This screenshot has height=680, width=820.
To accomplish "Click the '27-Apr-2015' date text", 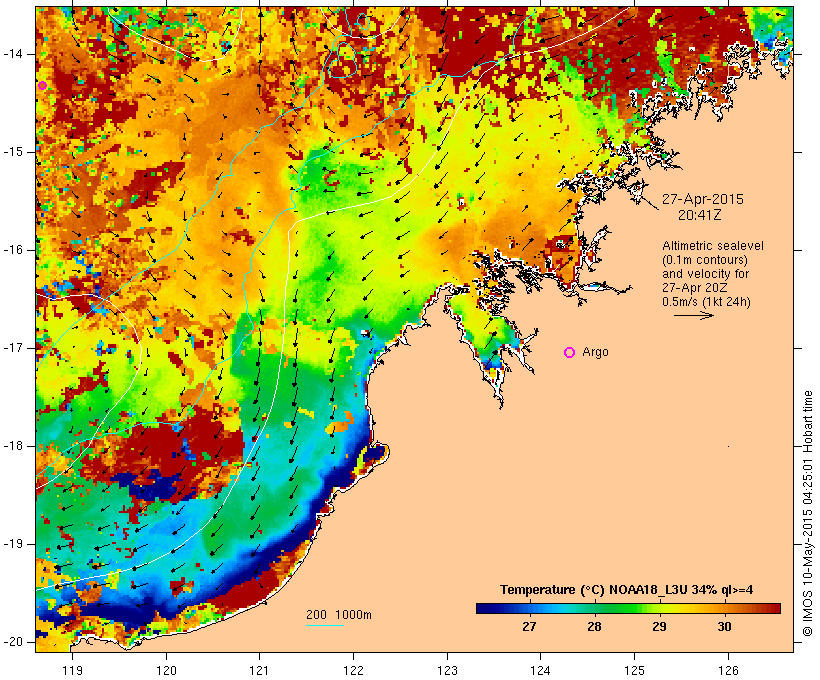I will [702, 199].
